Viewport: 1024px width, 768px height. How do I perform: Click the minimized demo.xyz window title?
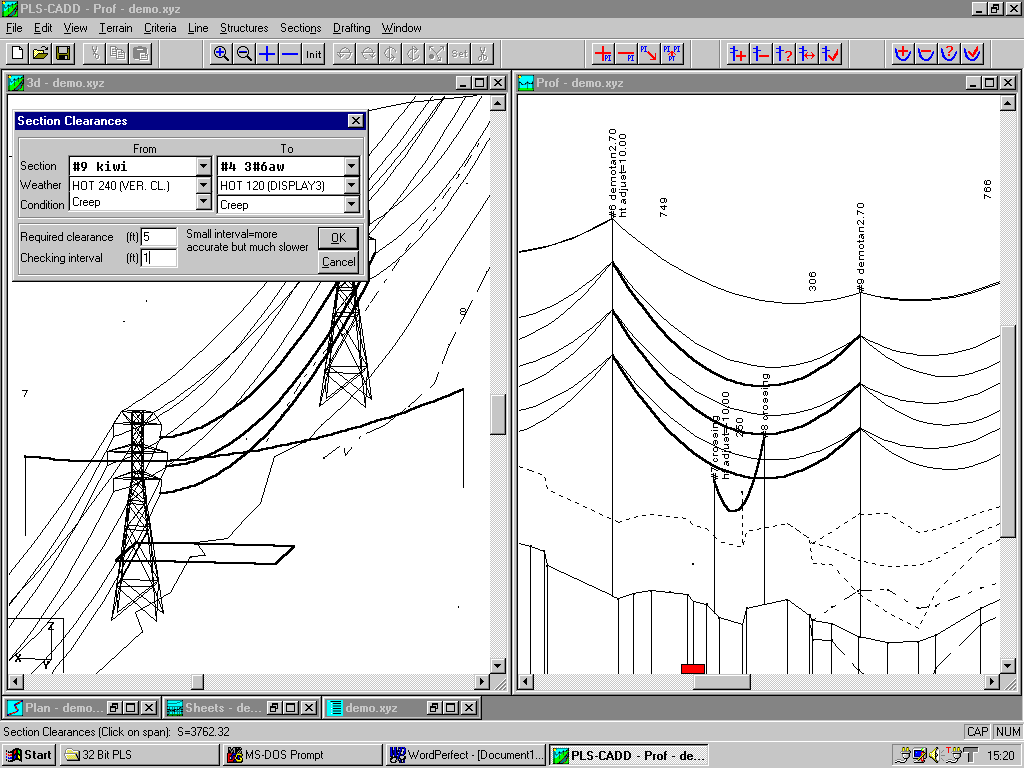coord(371,708)
